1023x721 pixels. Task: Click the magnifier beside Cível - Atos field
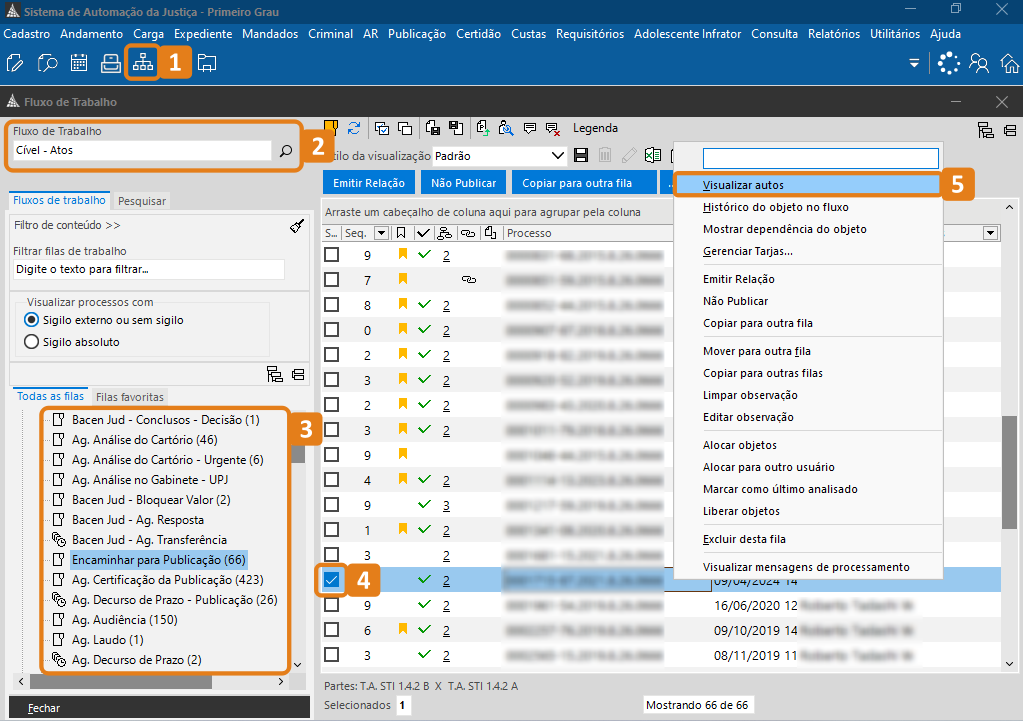285,151
